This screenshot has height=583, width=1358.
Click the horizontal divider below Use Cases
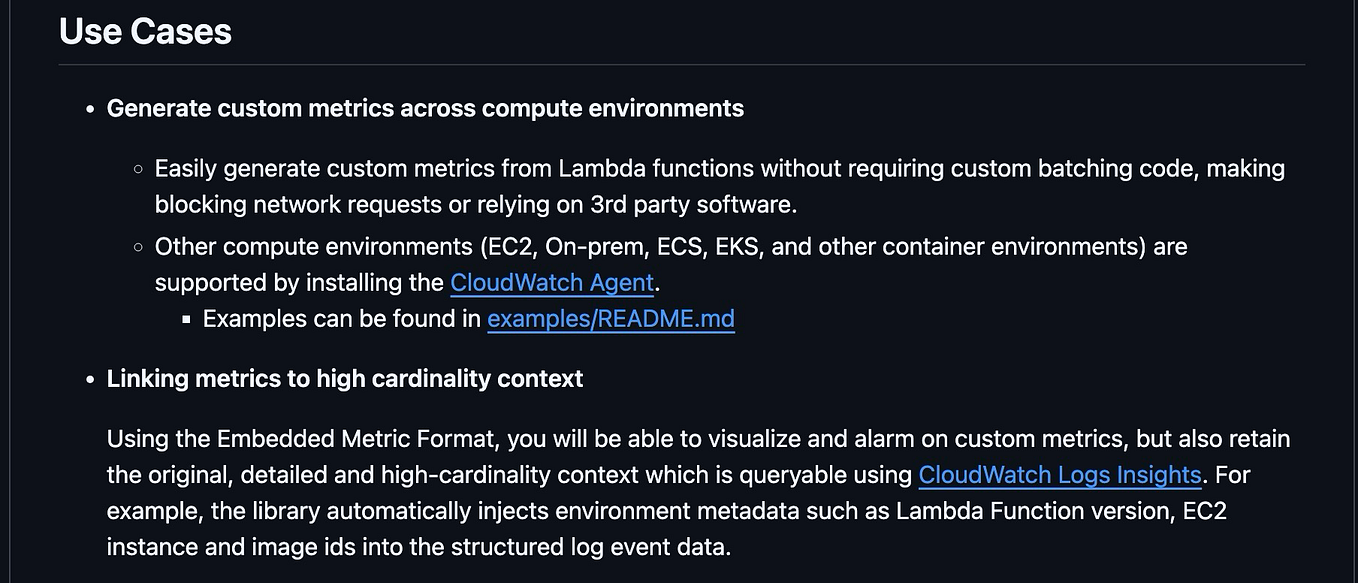pyautogui.click(x=681, y=65)
